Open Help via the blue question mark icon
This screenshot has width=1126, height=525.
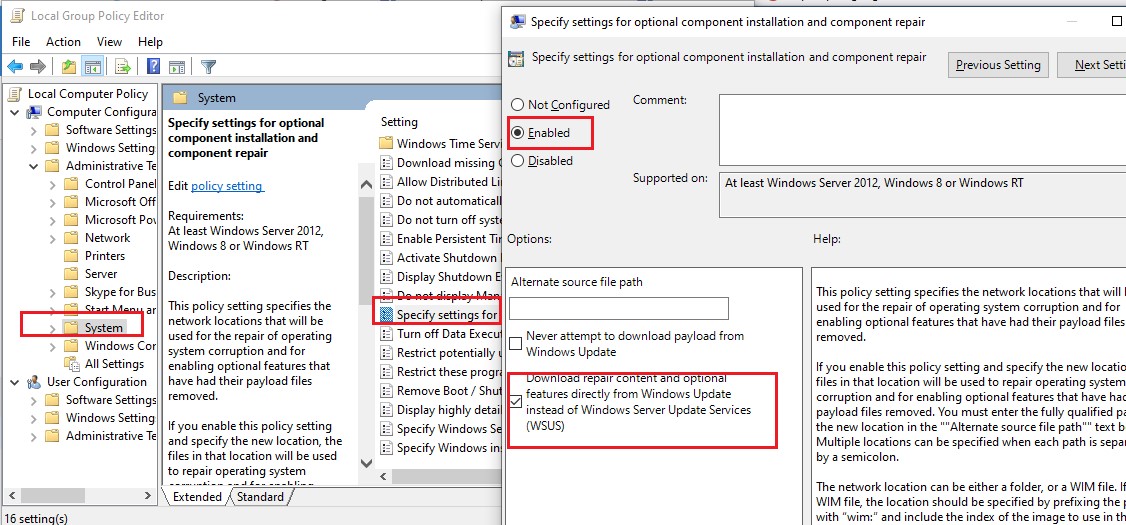point(154,67)
